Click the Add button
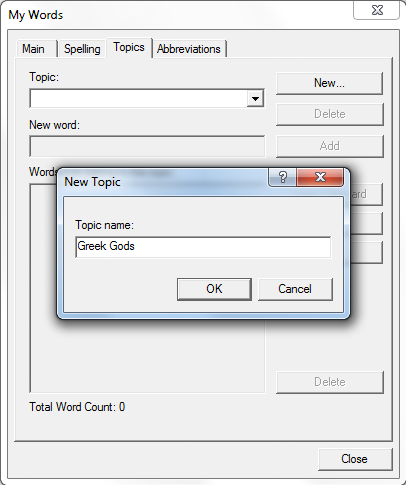The height and width of the screenshot is (485, 406). (x=330, y=146)
